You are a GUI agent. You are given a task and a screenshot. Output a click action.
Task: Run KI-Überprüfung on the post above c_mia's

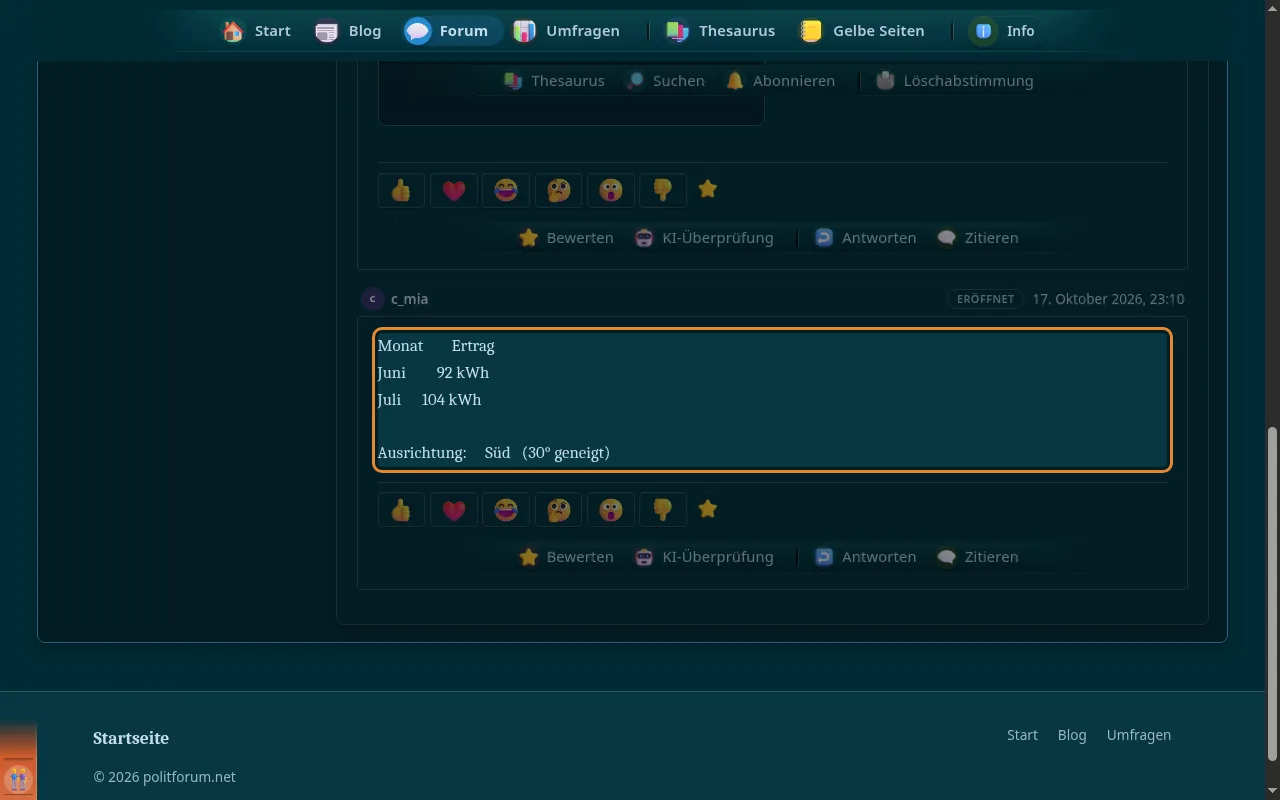click(x=704, y=238)
